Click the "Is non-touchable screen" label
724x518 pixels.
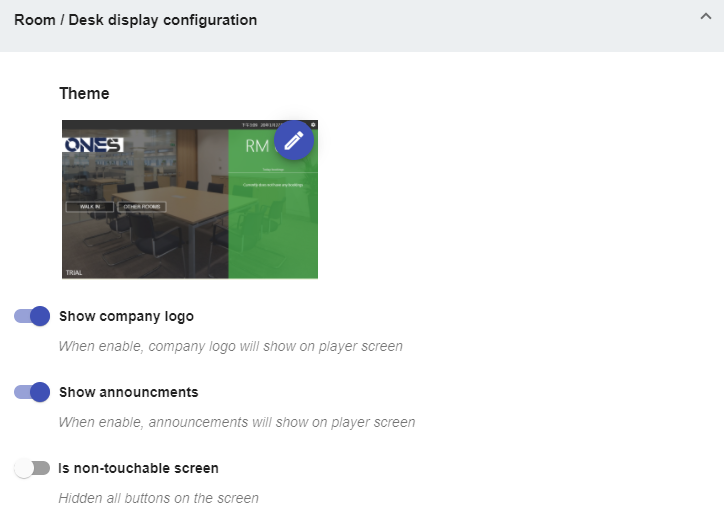point(138,468)
